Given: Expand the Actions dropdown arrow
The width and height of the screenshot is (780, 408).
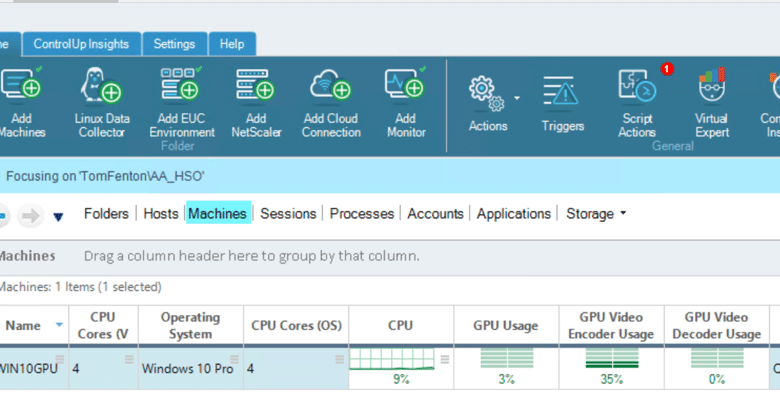Looking at the screenshot, I should pyautogui.click(x=517, y=98).
